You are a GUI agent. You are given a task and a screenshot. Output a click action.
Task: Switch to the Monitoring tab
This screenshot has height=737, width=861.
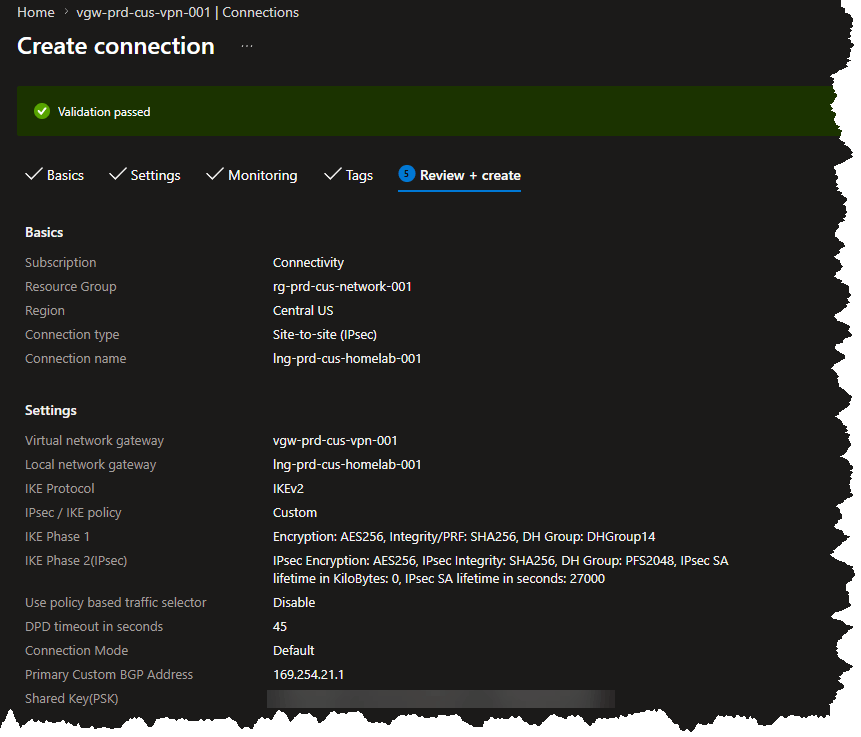click(251, 175)
